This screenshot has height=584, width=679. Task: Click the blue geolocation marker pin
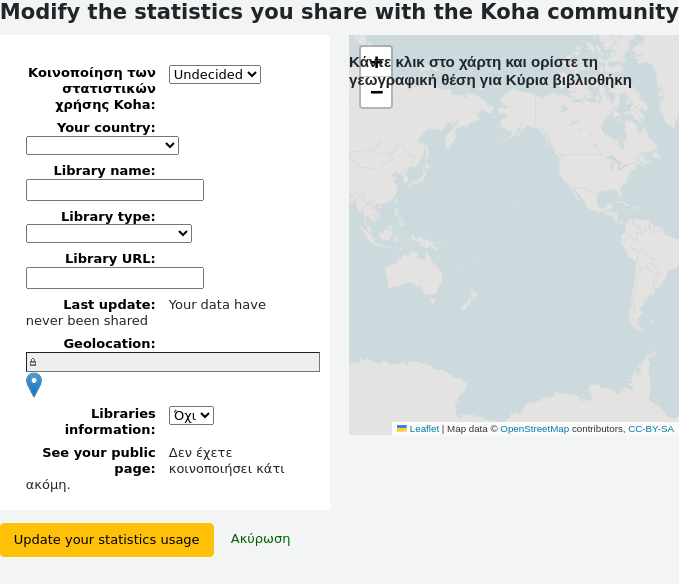(34, 385)
